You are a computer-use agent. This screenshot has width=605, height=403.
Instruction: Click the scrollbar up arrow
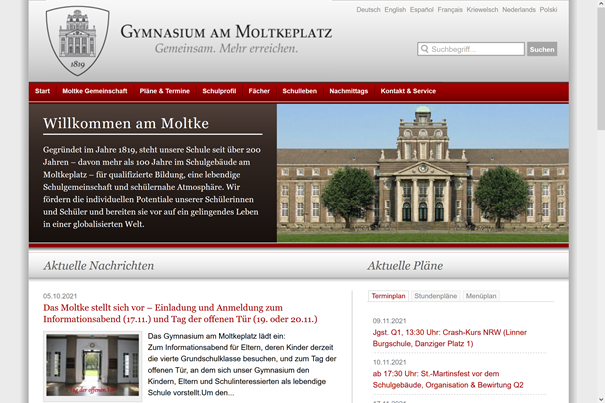(x=601, y=3)
